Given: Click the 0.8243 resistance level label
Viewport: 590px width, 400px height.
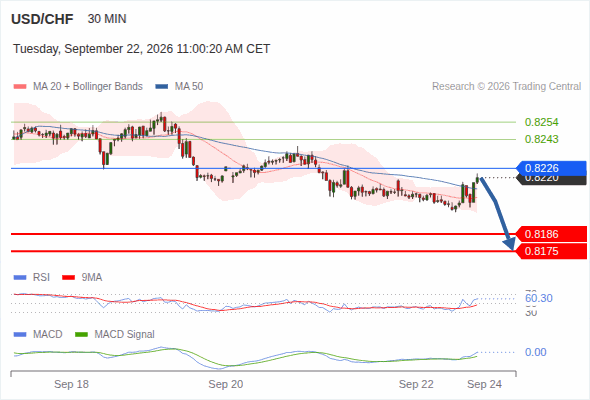Looking at the screenshot, I should coord(541,139).
